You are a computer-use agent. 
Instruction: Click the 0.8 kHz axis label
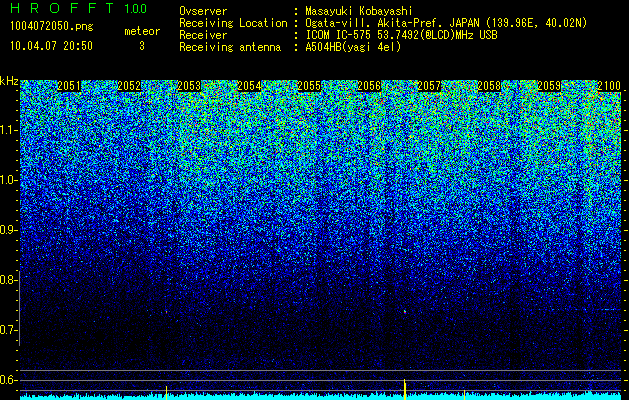coord(7,280)
